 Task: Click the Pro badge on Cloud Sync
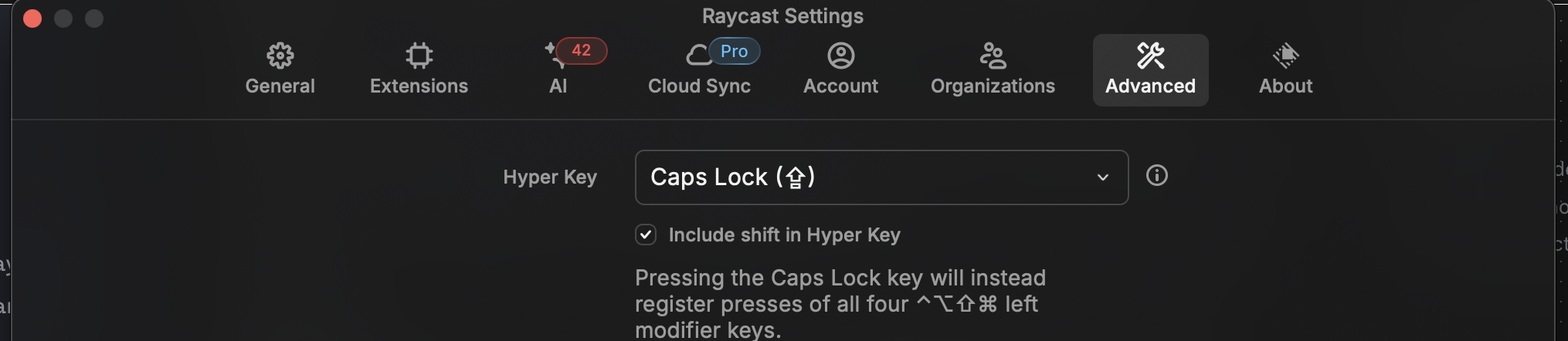point(734,51)
